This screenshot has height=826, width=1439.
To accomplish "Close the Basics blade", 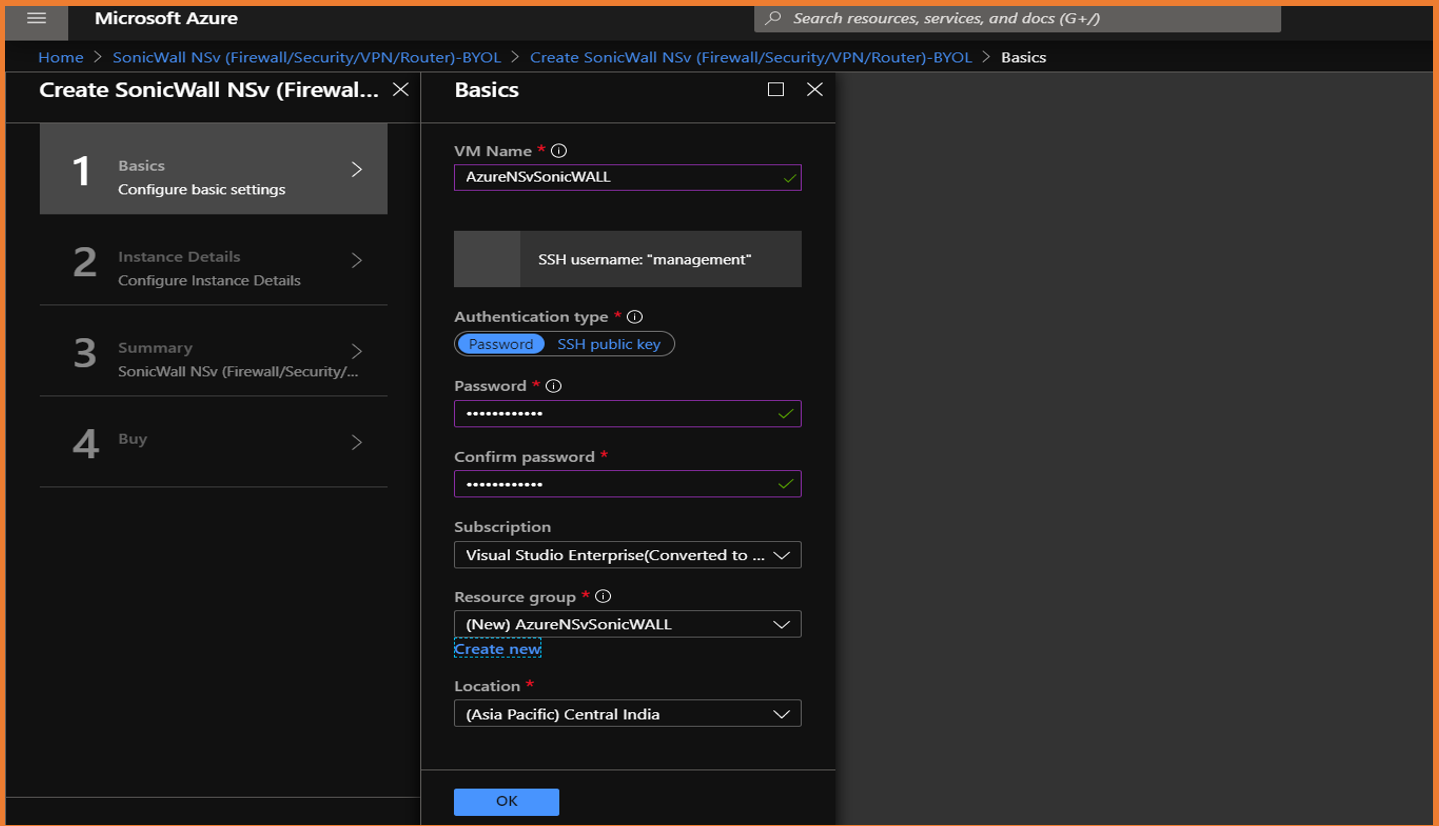I will point(814,90).
